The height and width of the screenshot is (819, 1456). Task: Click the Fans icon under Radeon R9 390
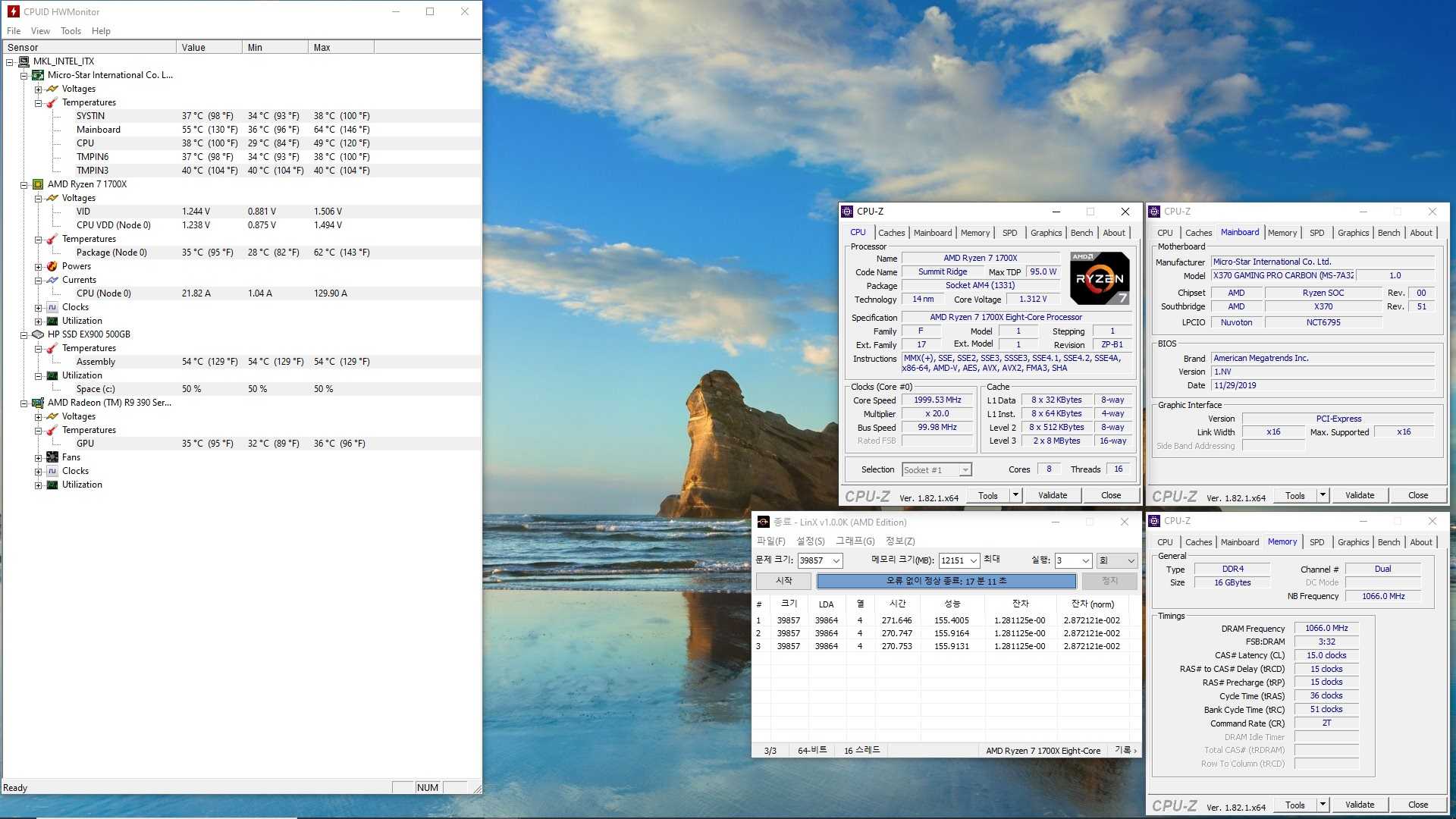tap(52, 457)
